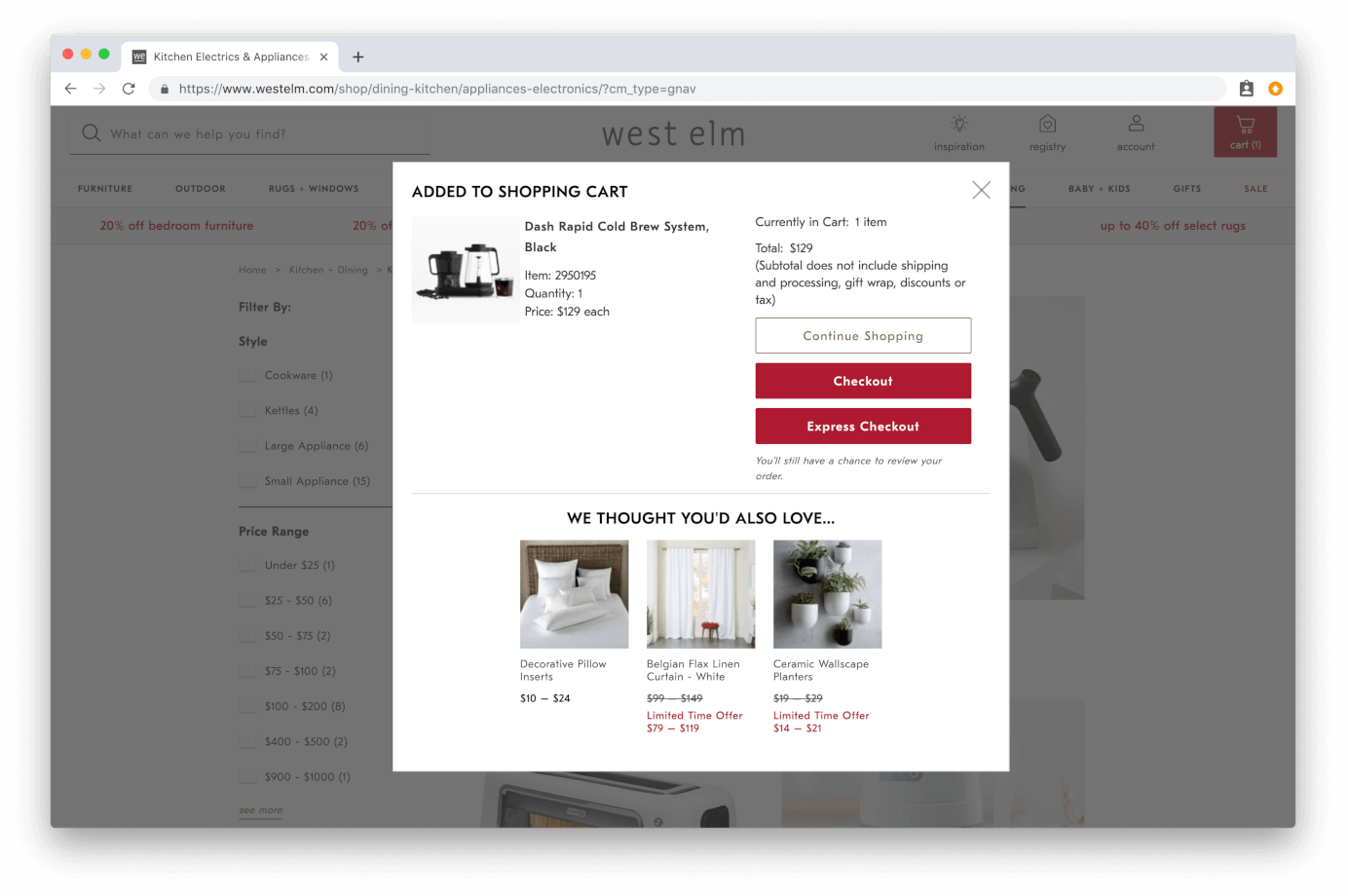This screenshot has height=896, width=1348.
Task: Expand price ranges with see more
Action: (261, 810)
